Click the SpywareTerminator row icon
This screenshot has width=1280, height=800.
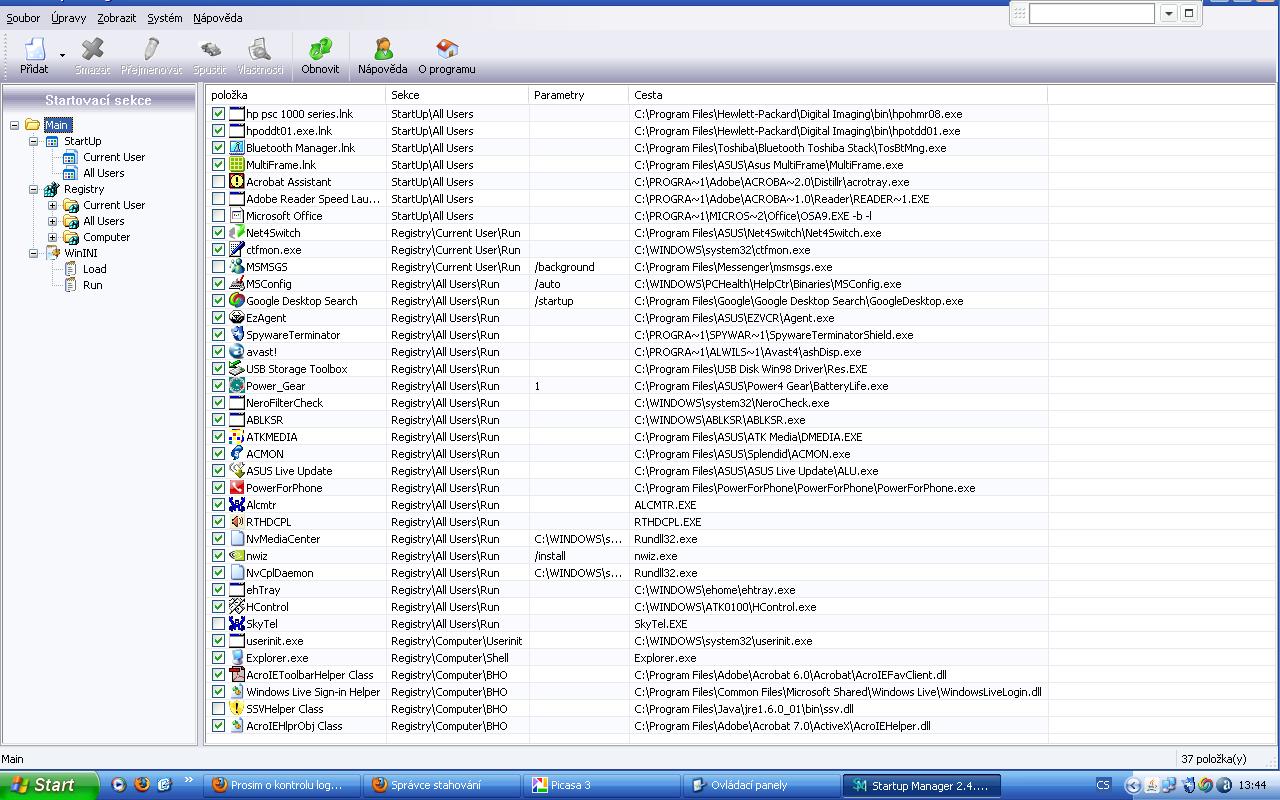click(237, 335)
